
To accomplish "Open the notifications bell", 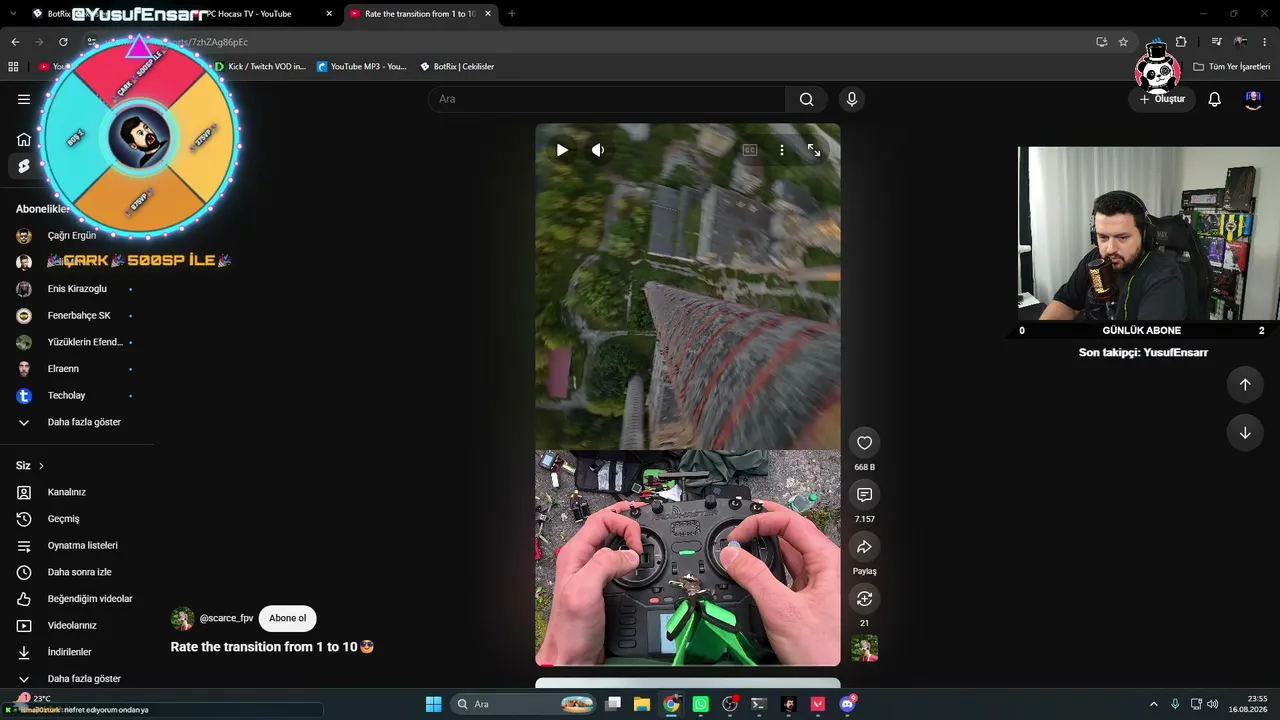I will click(1214, 99).
